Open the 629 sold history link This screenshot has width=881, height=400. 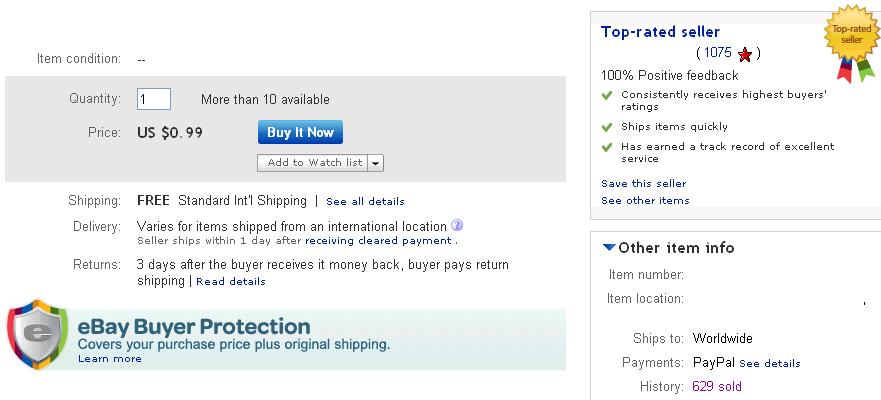pyautogui.click(x=716, y=386)
